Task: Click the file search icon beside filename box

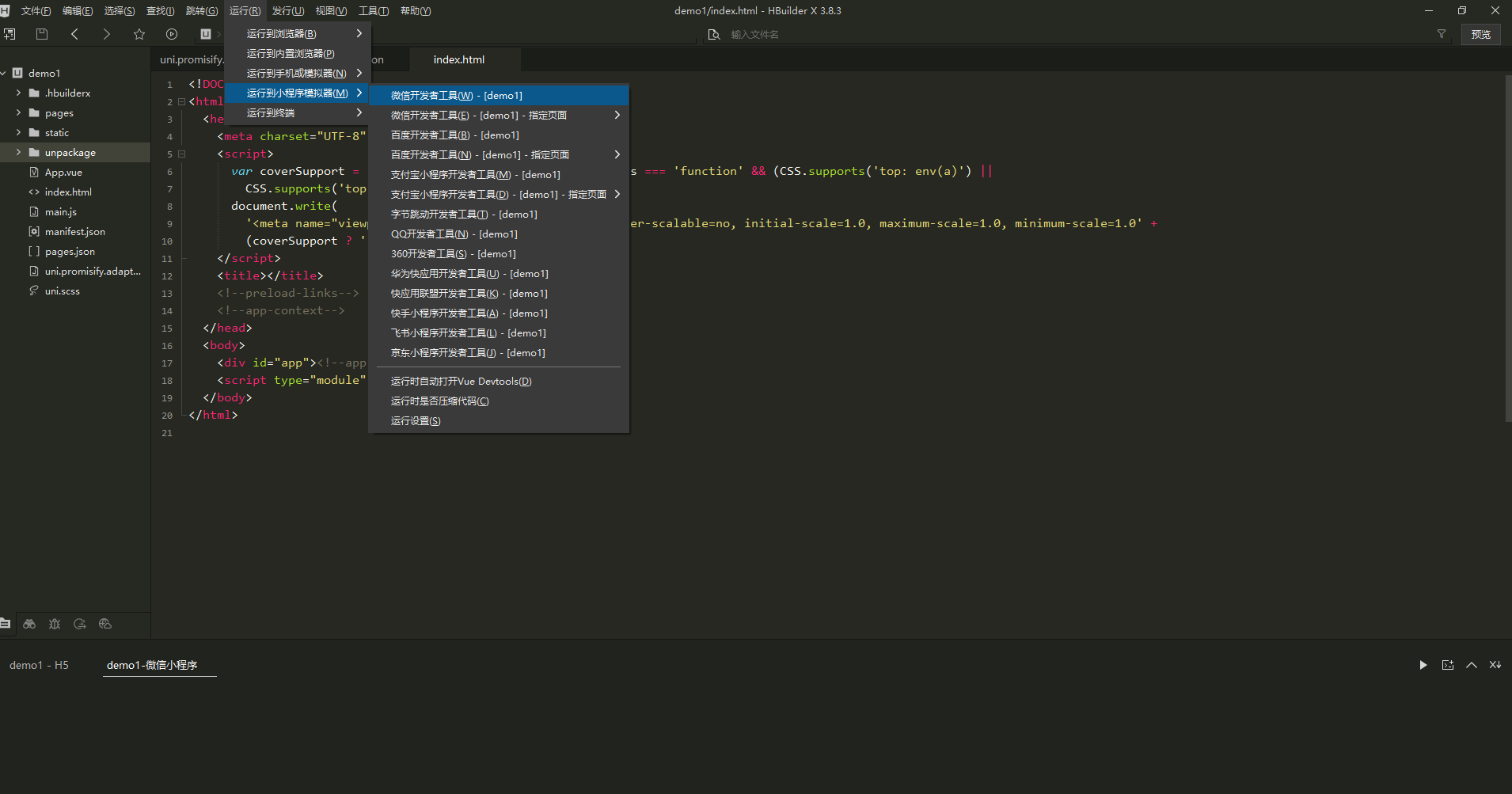Action: pyautogui.click(x=713, y=34)
